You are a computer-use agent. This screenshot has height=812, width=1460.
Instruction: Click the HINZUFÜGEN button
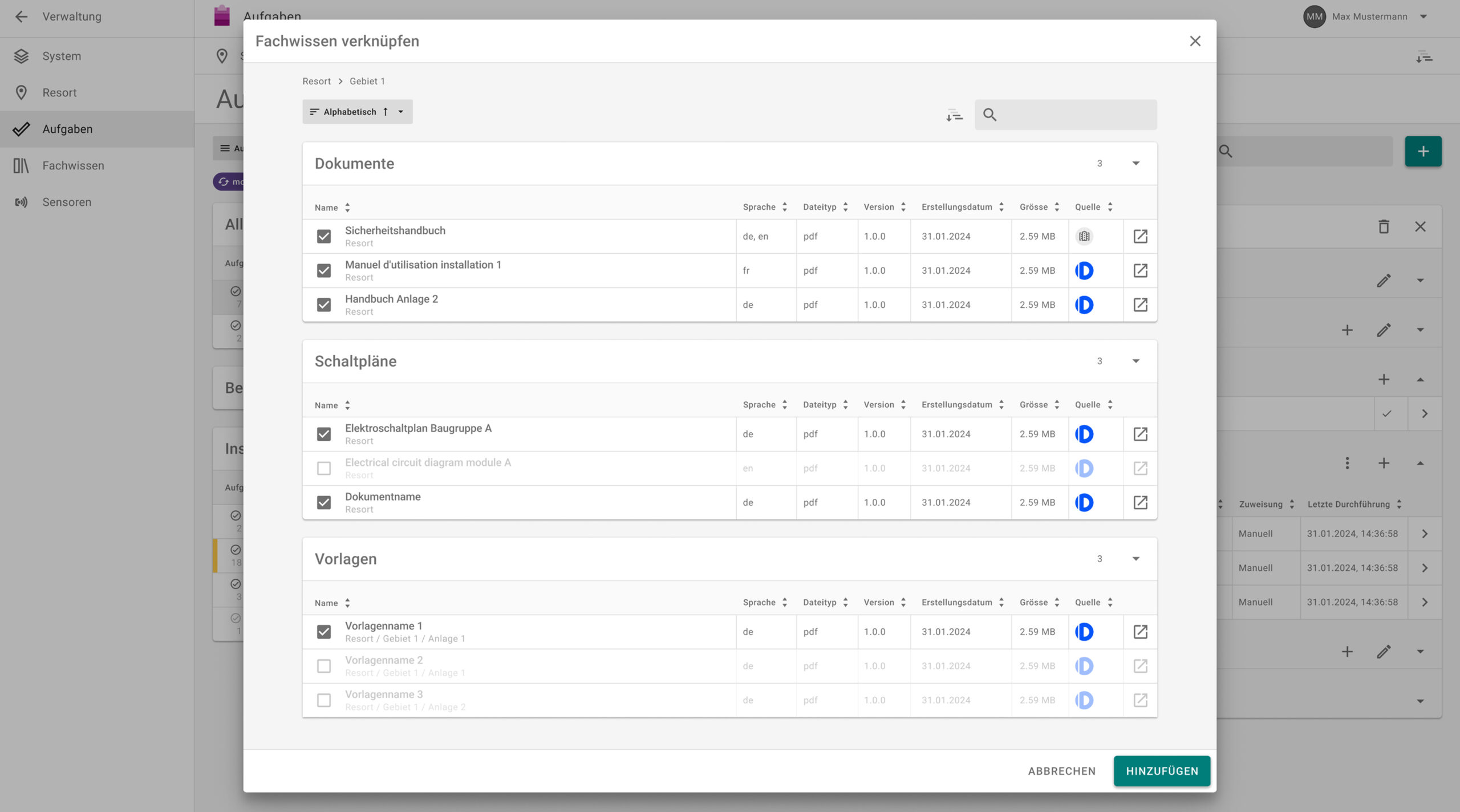click(x=1161, y=771)
